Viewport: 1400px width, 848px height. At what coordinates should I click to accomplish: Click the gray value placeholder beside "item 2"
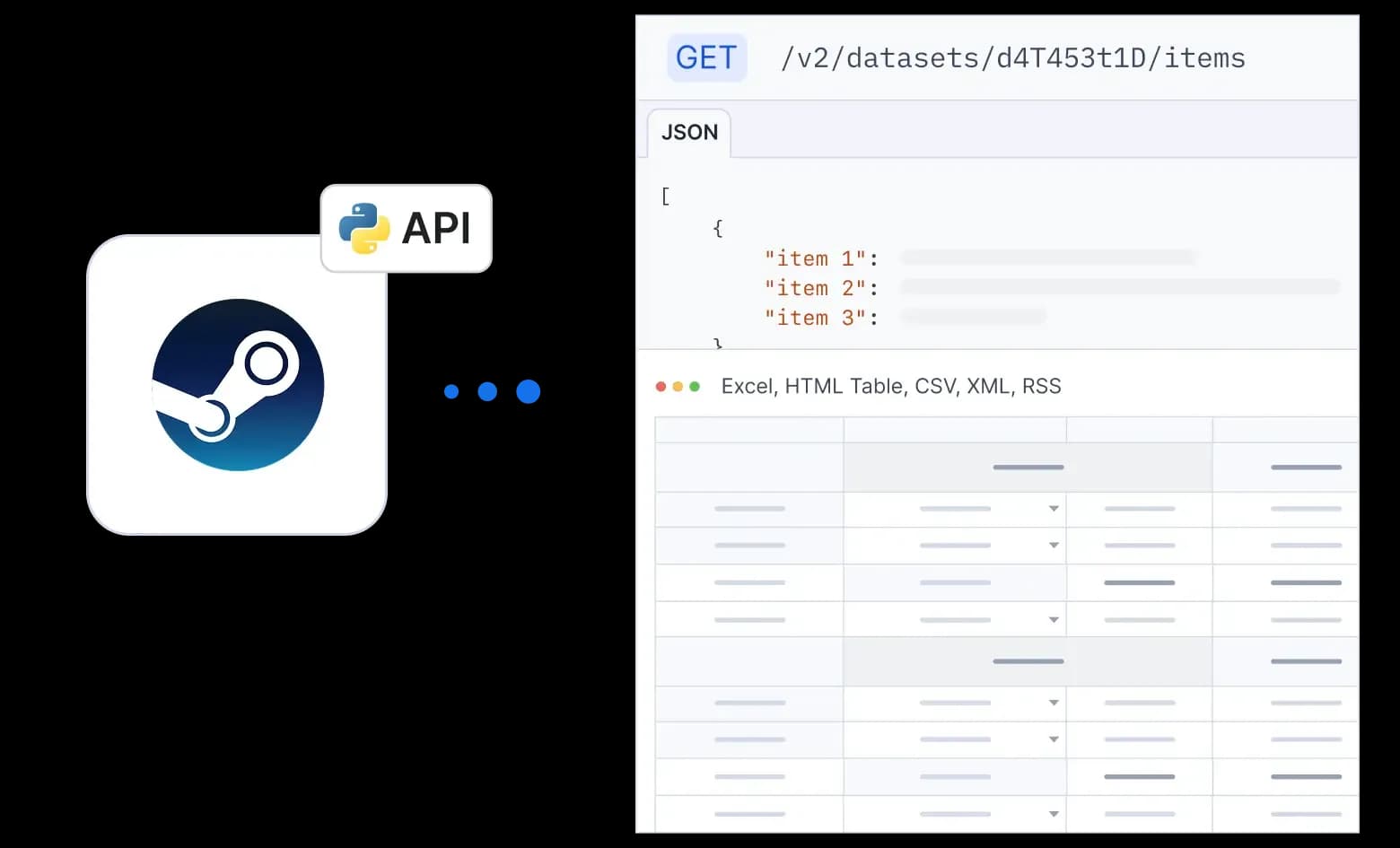coord(1119,287)
